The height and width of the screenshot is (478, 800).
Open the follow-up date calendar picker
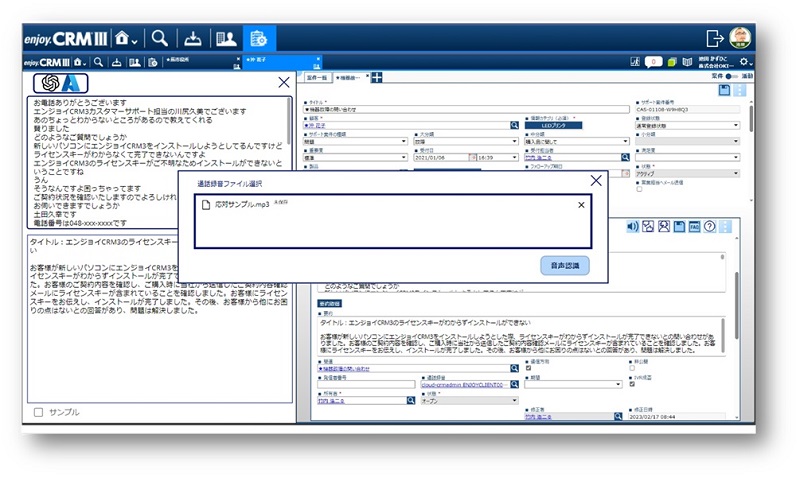[626, 174]
